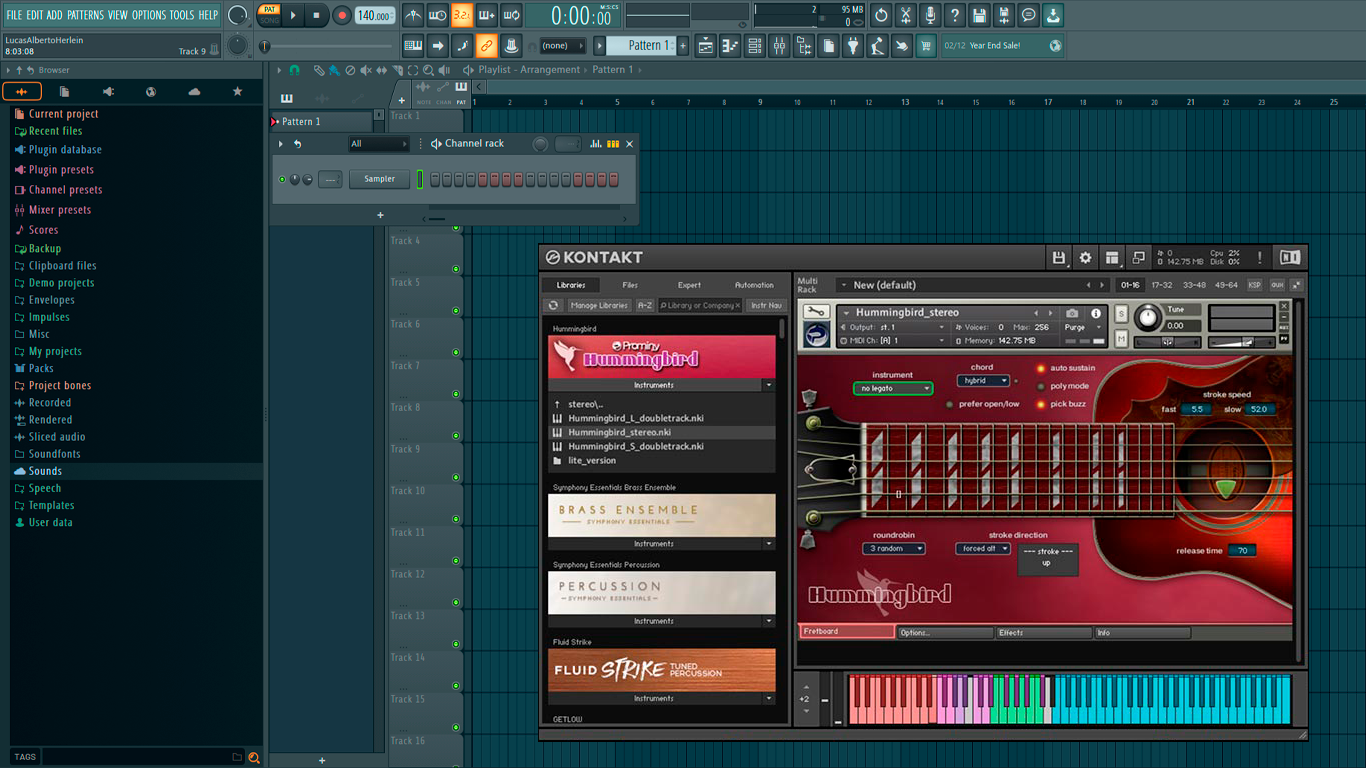
Task: Click the undo history circular arrow icon
Action: click(881, 15)
